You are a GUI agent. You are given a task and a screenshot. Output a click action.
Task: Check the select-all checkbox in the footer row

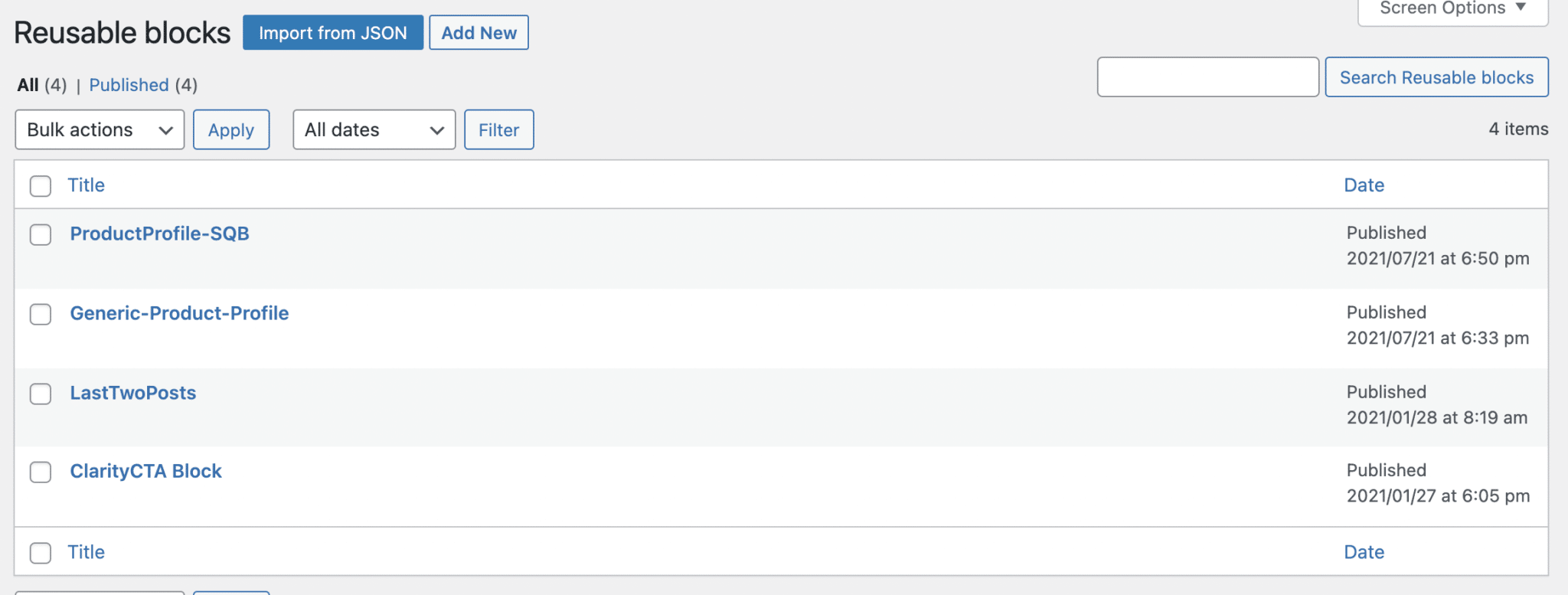tap(41, 552)
